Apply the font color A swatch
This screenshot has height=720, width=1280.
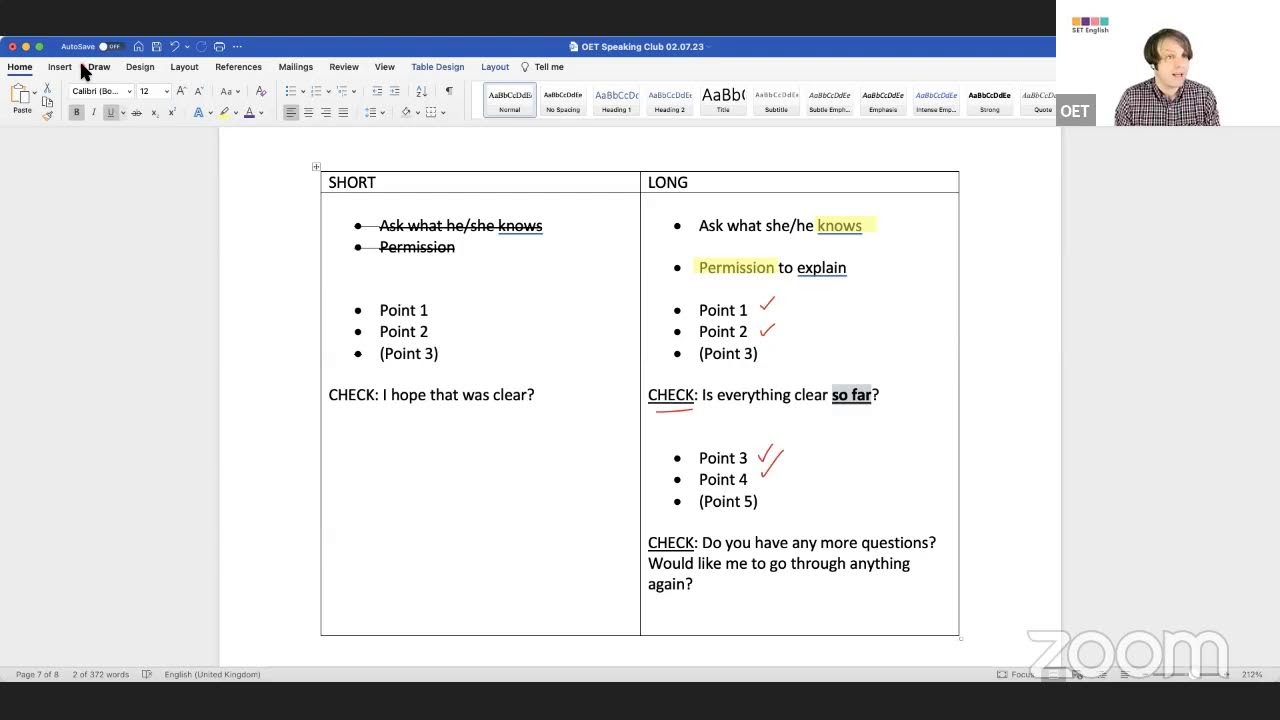[249, 113]
